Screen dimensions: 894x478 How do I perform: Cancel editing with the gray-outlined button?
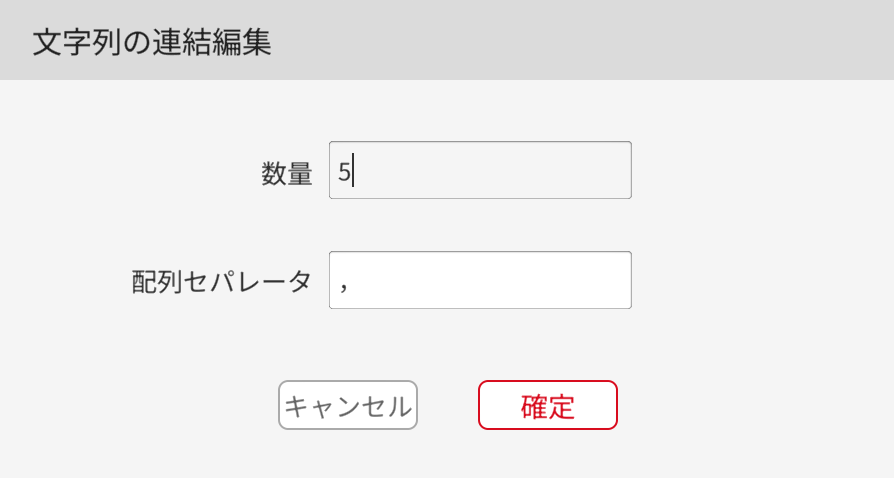(347, 406)
